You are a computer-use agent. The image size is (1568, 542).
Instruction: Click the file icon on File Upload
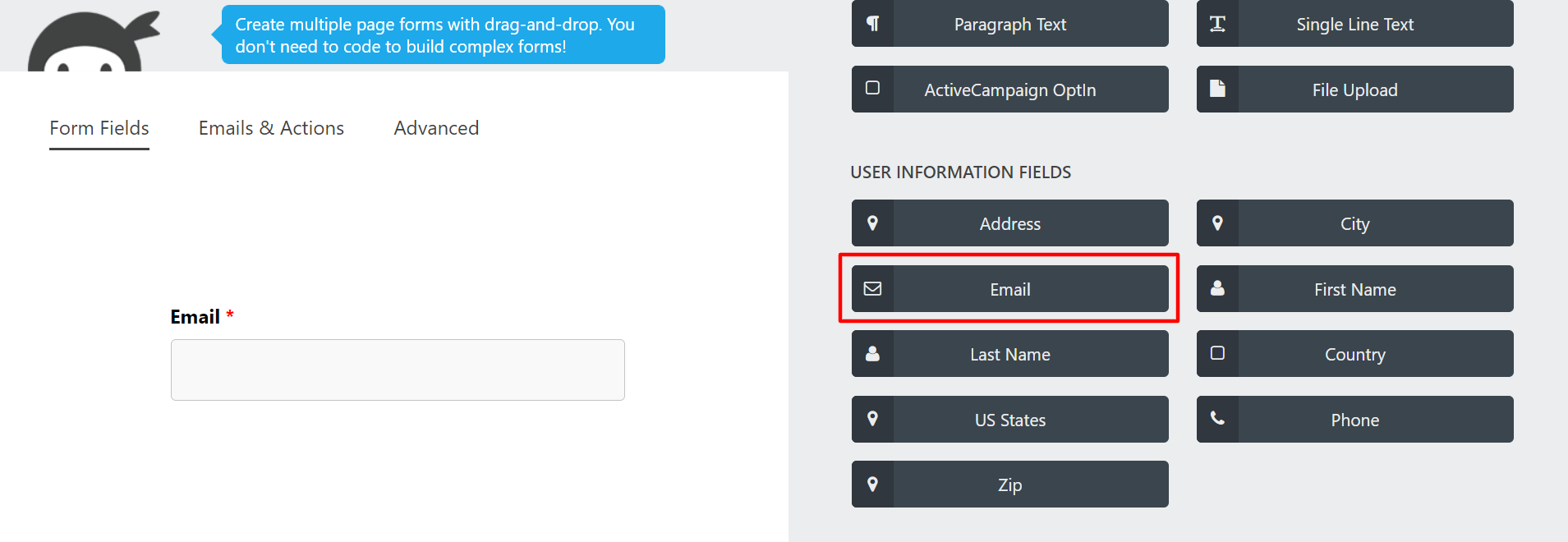click(1217, 89)
